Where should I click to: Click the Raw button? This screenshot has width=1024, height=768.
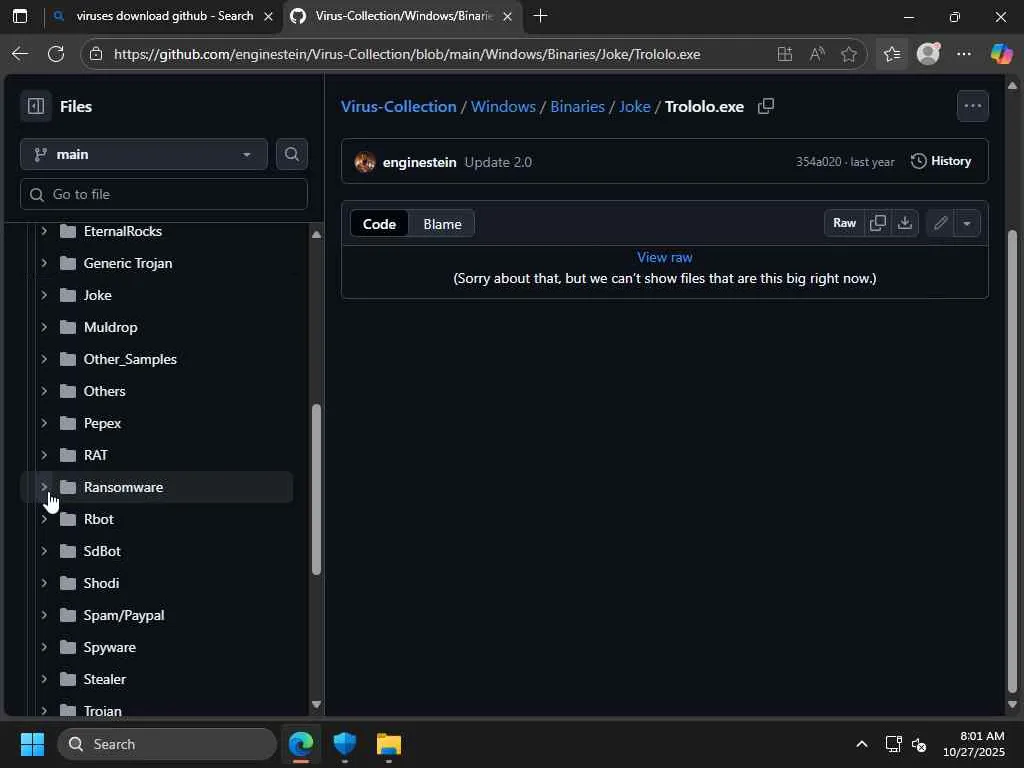[844, 223]
